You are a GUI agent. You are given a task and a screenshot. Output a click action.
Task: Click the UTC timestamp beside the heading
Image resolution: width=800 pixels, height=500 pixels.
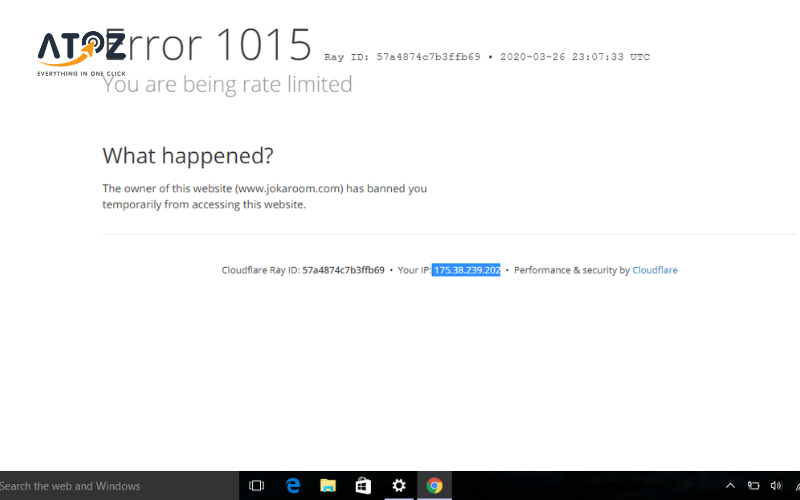(573, 57)
